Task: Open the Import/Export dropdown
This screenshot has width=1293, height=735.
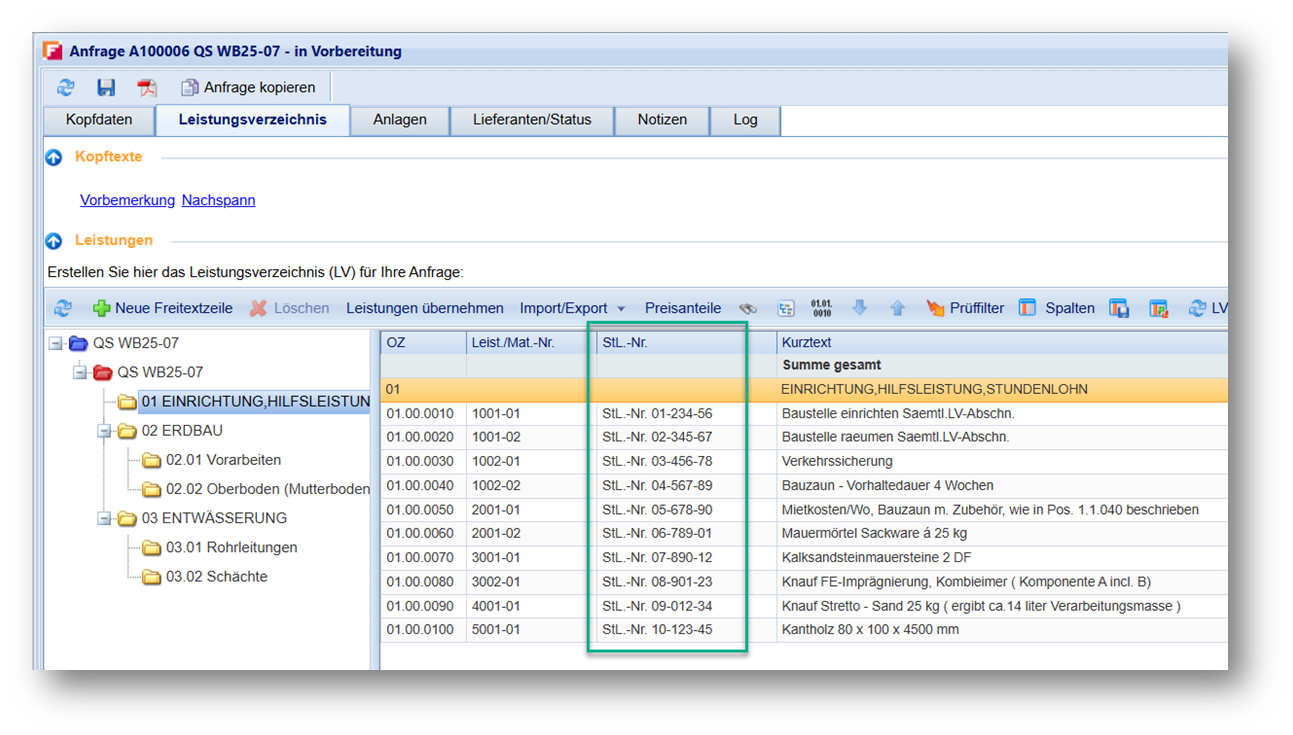Action: point(572,308)
